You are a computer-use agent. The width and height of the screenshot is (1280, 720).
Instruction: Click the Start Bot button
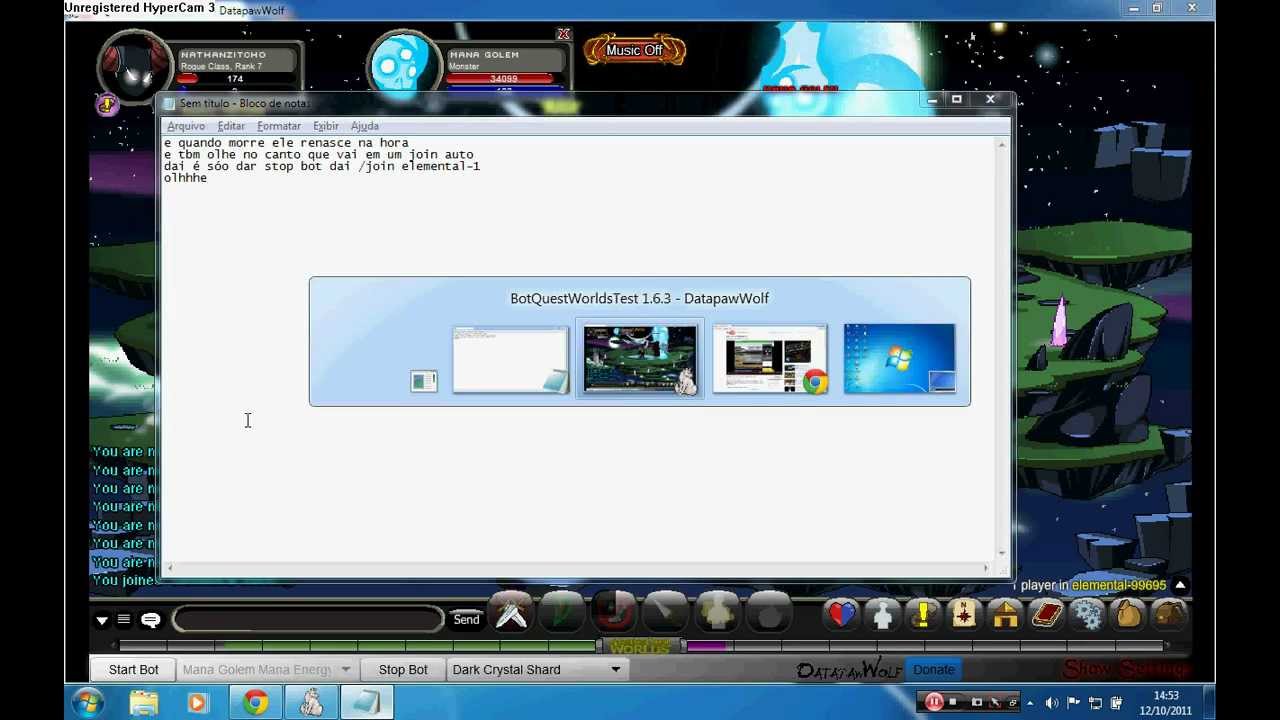[x=134, y=670]
